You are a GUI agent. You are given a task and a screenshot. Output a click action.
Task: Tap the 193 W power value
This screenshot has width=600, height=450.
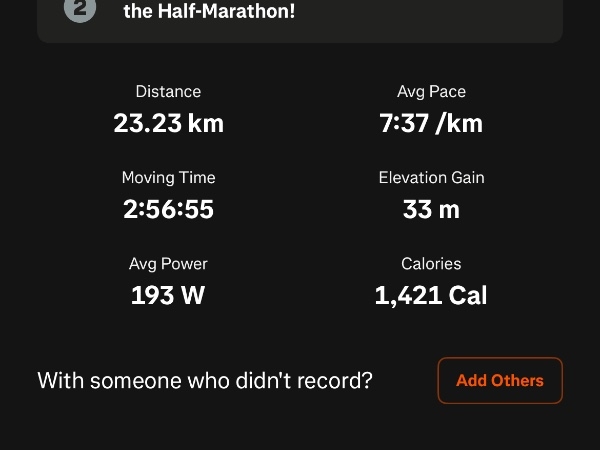[x=168, y=295]
